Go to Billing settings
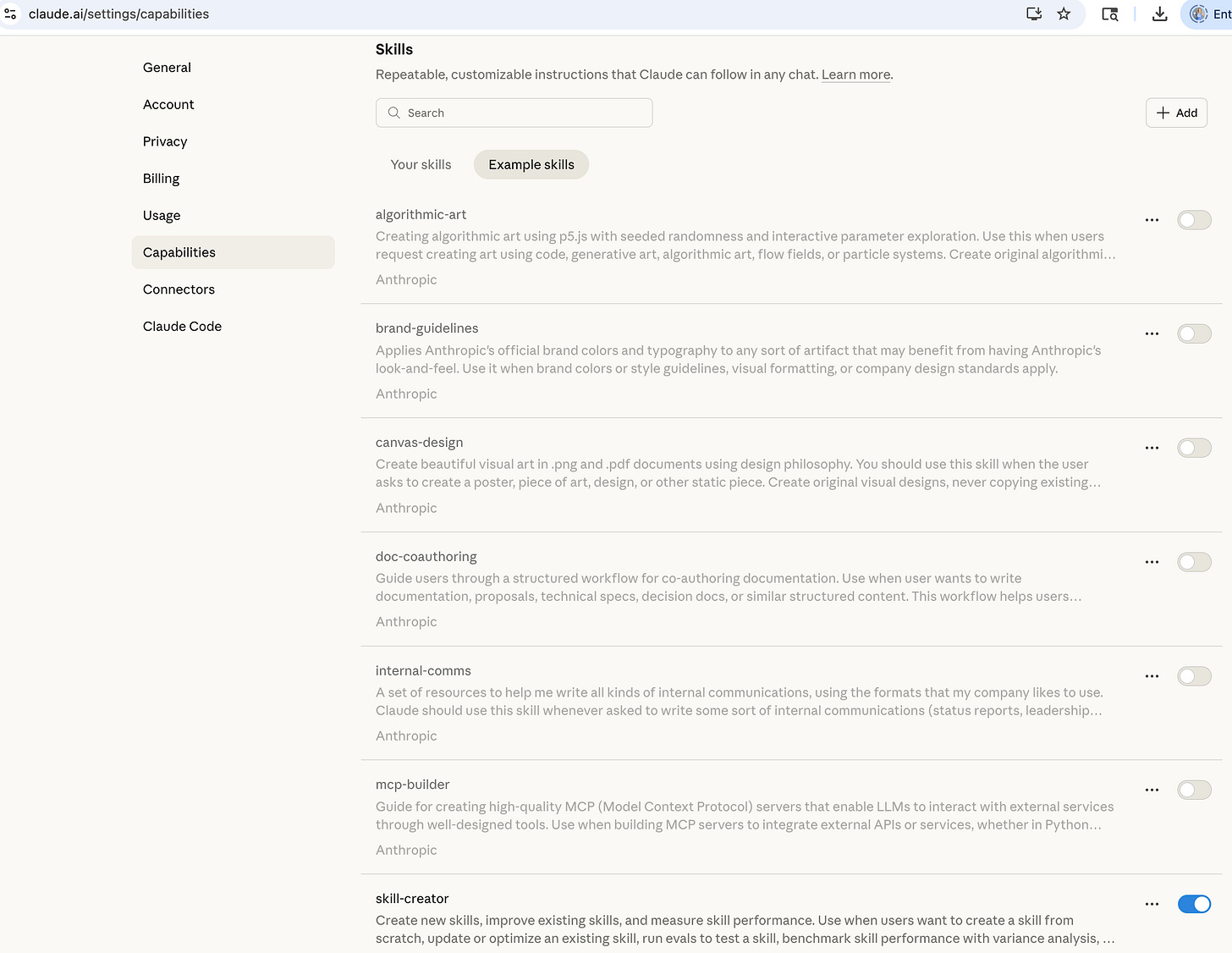 tap(234, 179)
